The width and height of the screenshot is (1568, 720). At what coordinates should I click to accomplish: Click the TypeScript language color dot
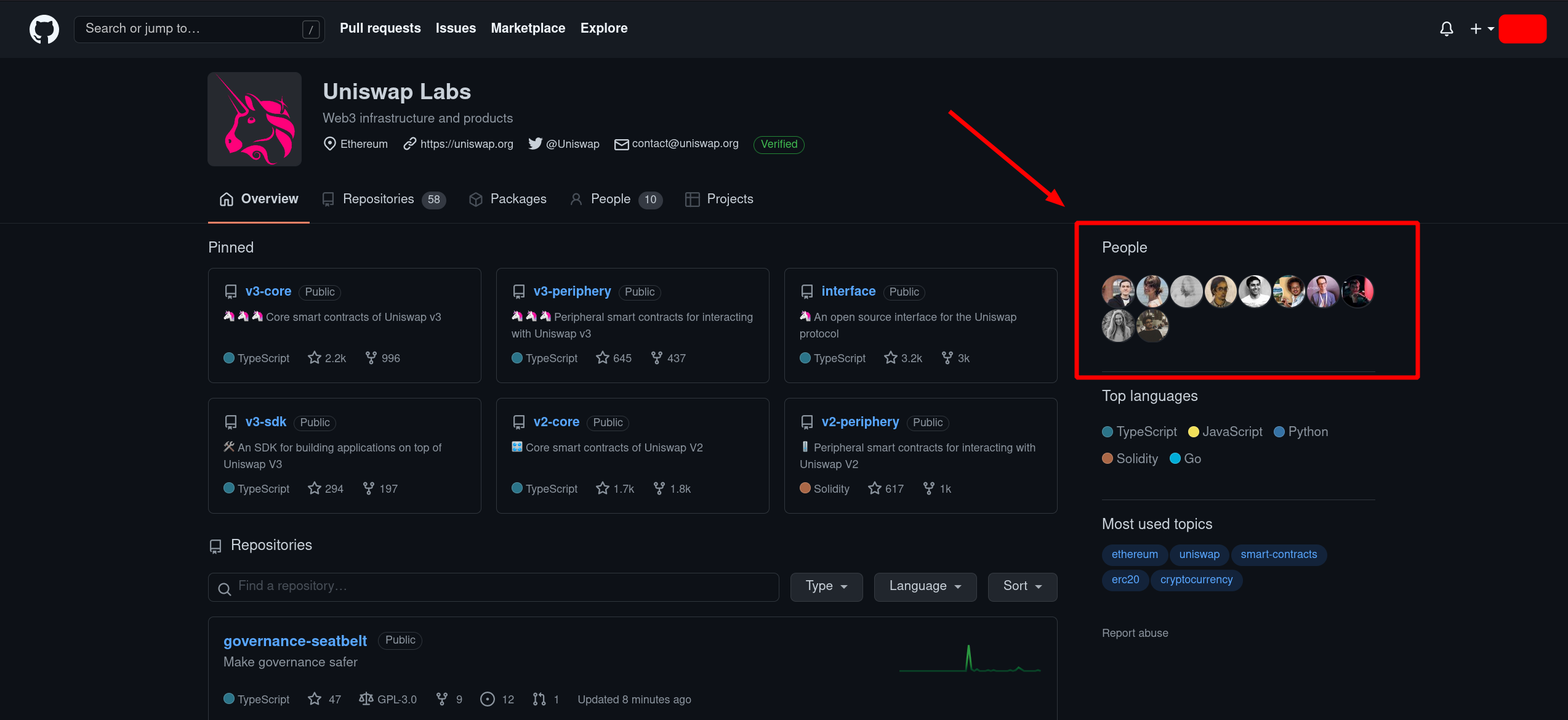click(1107, 432)
